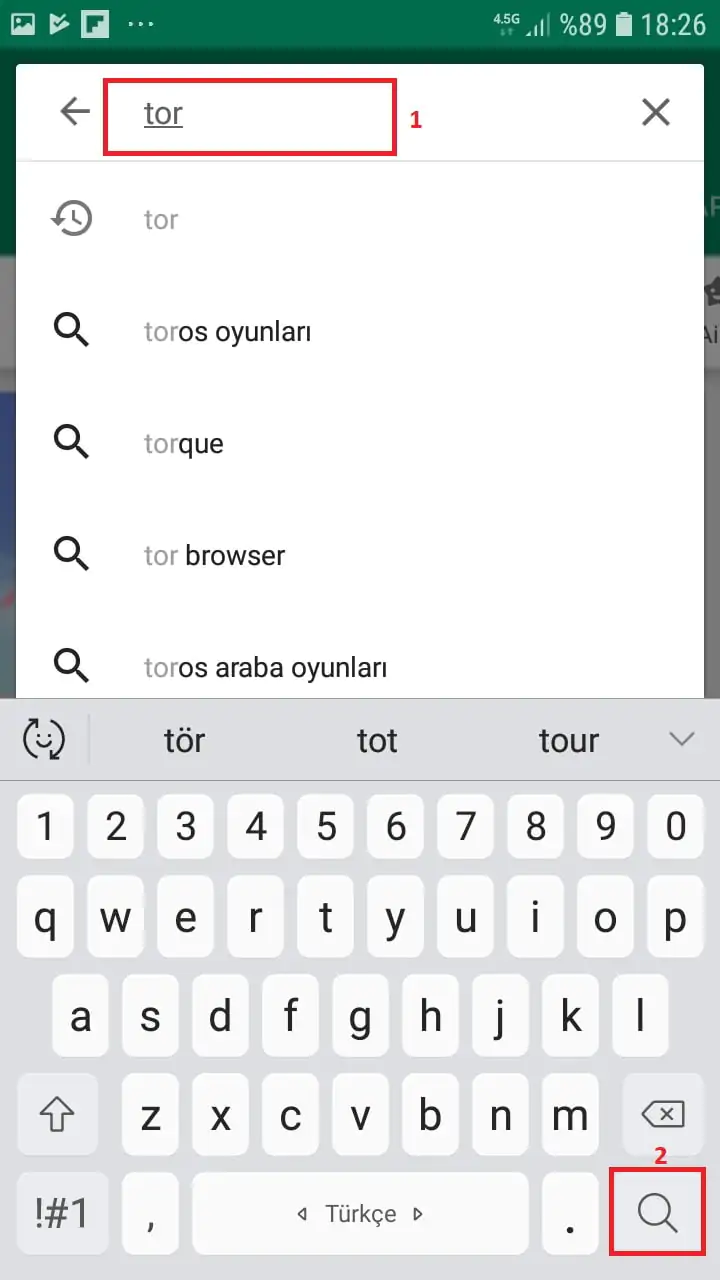The image size is (720, 1280).
Task: Choose the 'tour' word prediction
Action: coord(568,740)
